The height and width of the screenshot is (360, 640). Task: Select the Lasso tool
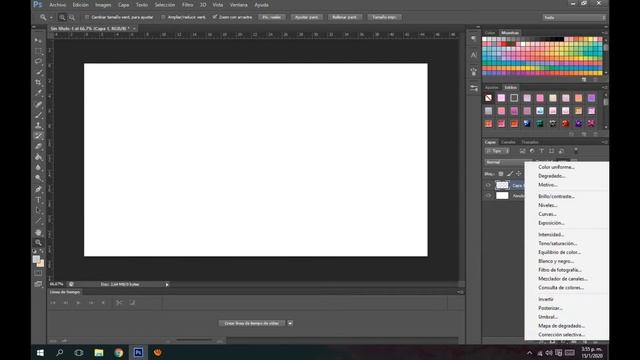coord(38,61)
